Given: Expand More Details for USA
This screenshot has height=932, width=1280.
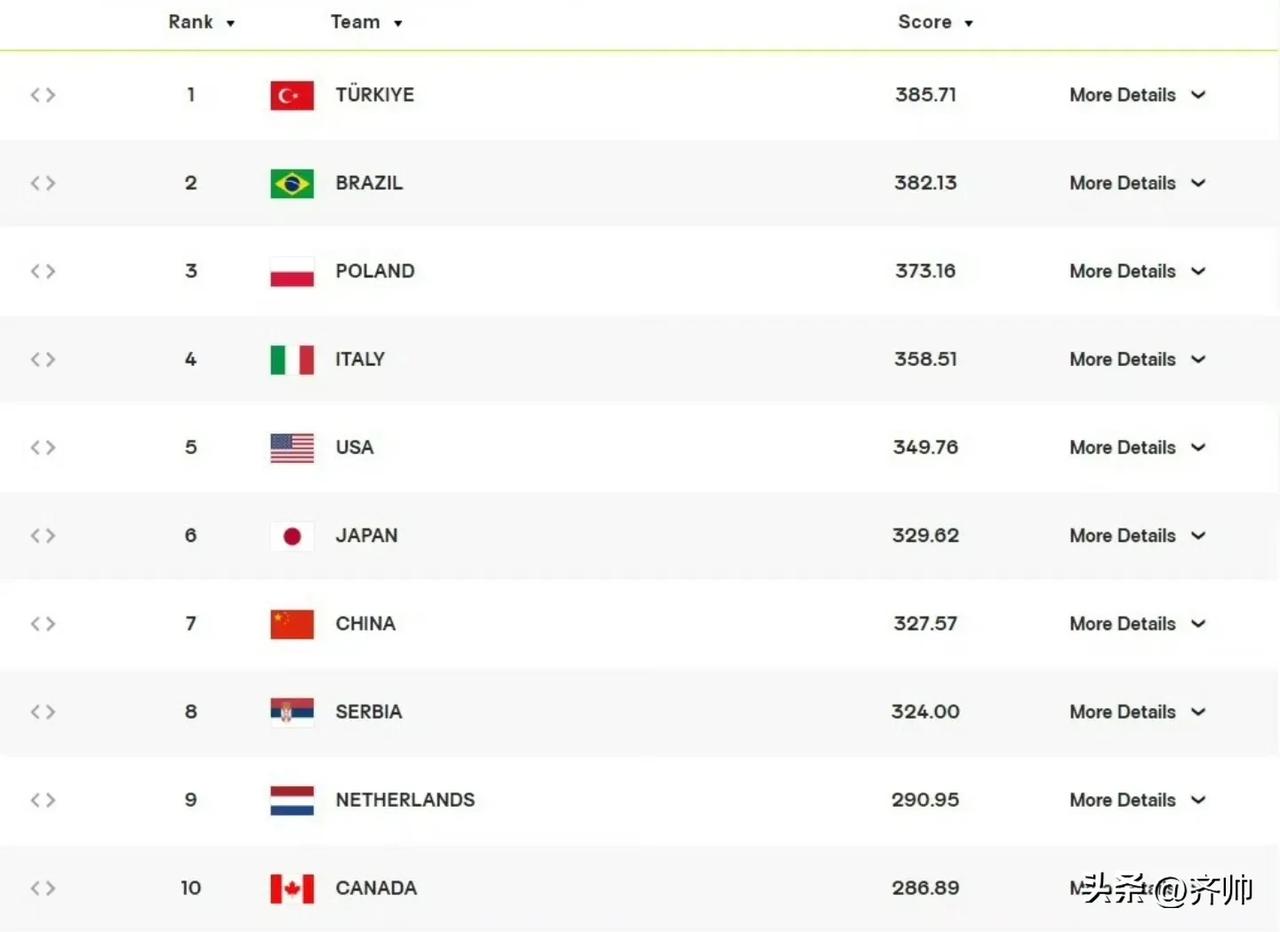Looking at the screenshot, I should (1137, 447).
